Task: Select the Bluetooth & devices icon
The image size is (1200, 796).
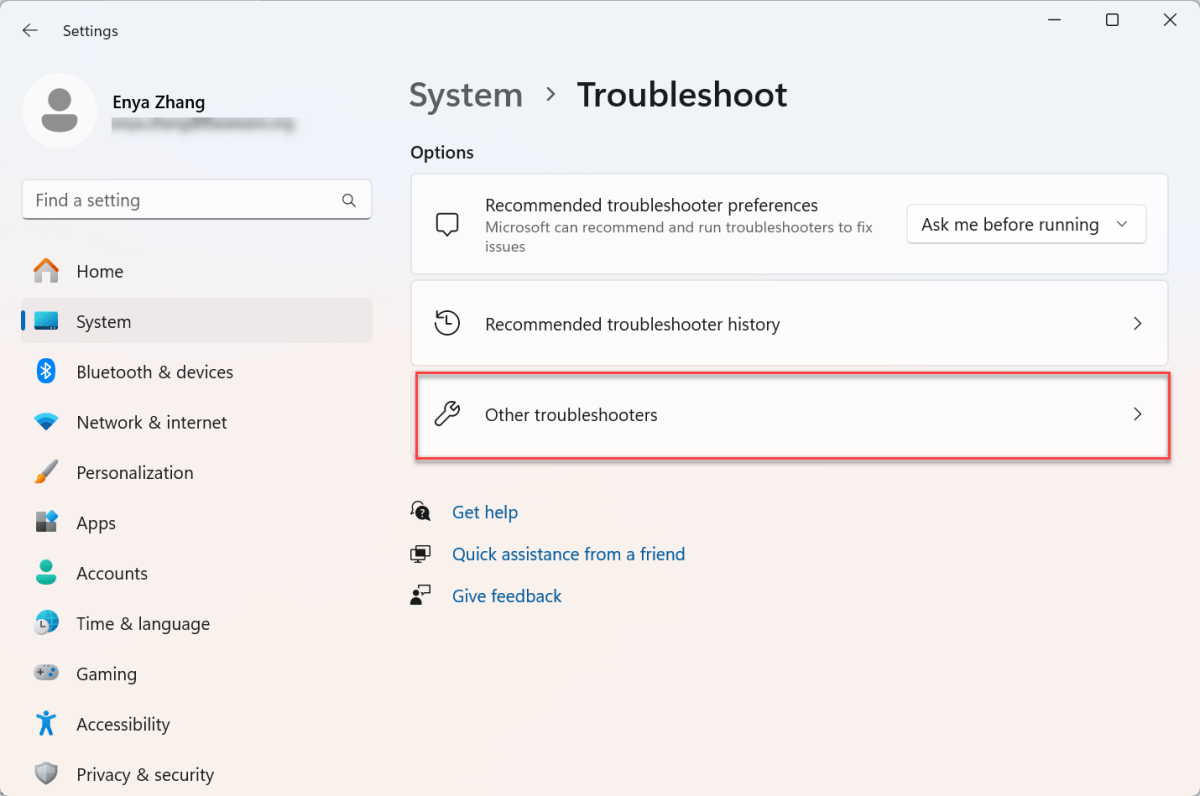Action: 46,371
